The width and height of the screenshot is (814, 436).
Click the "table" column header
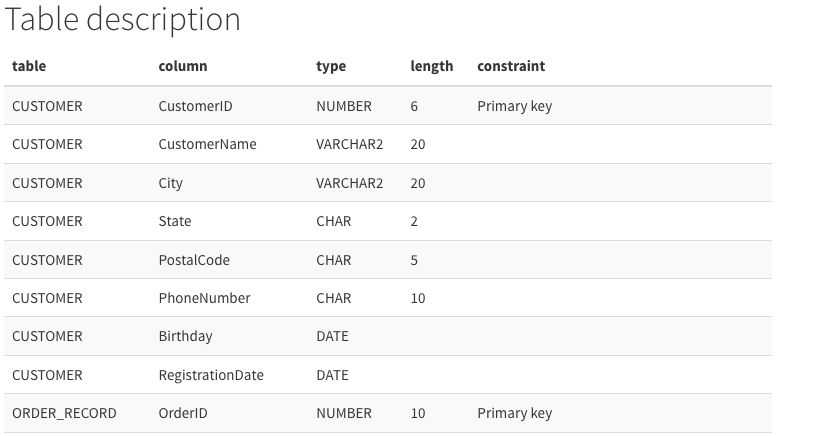29,66
